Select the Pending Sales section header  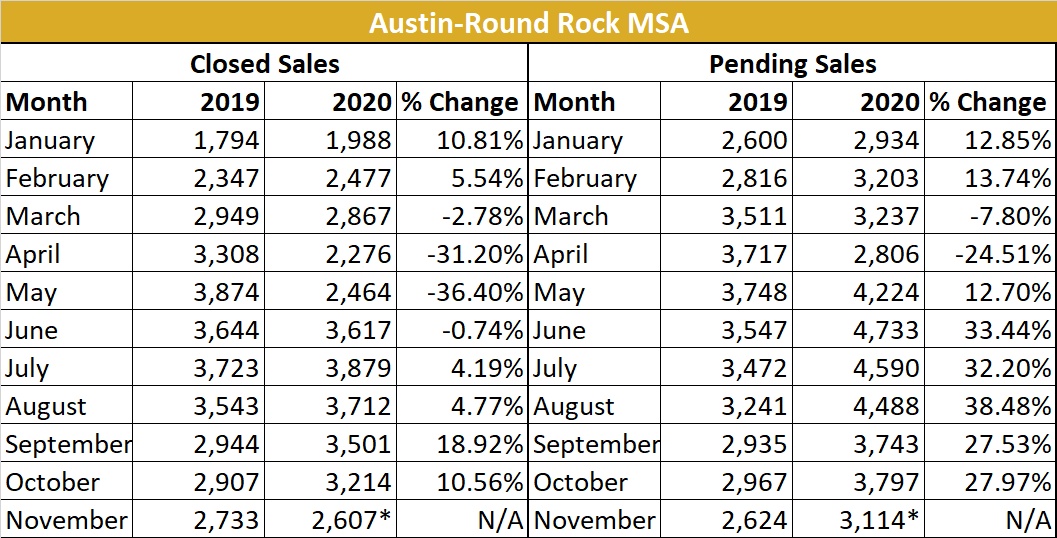pos(792,65)
